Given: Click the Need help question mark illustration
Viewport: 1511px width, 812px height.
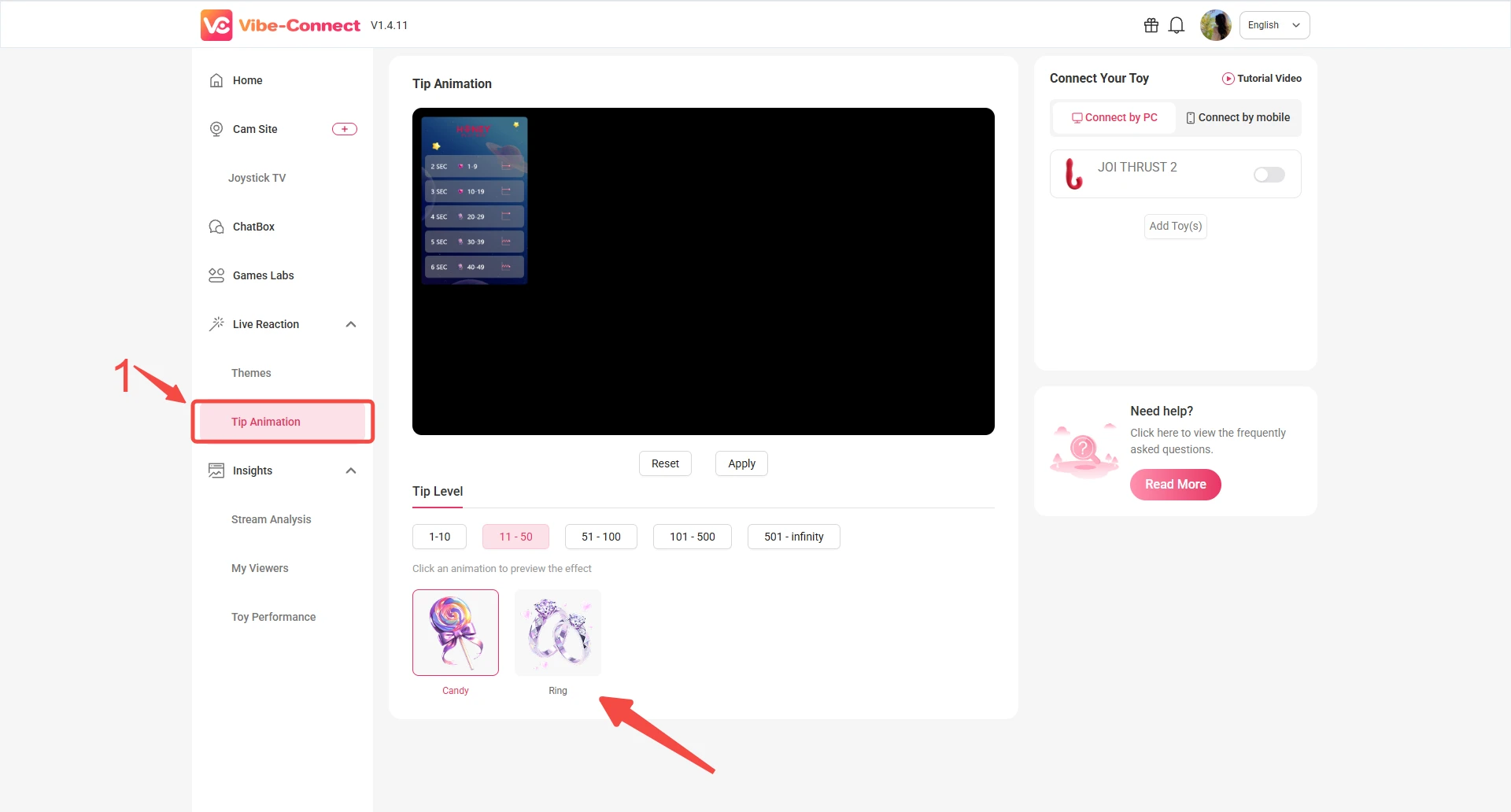Looking at the screenshot, I should point(1084,451).
